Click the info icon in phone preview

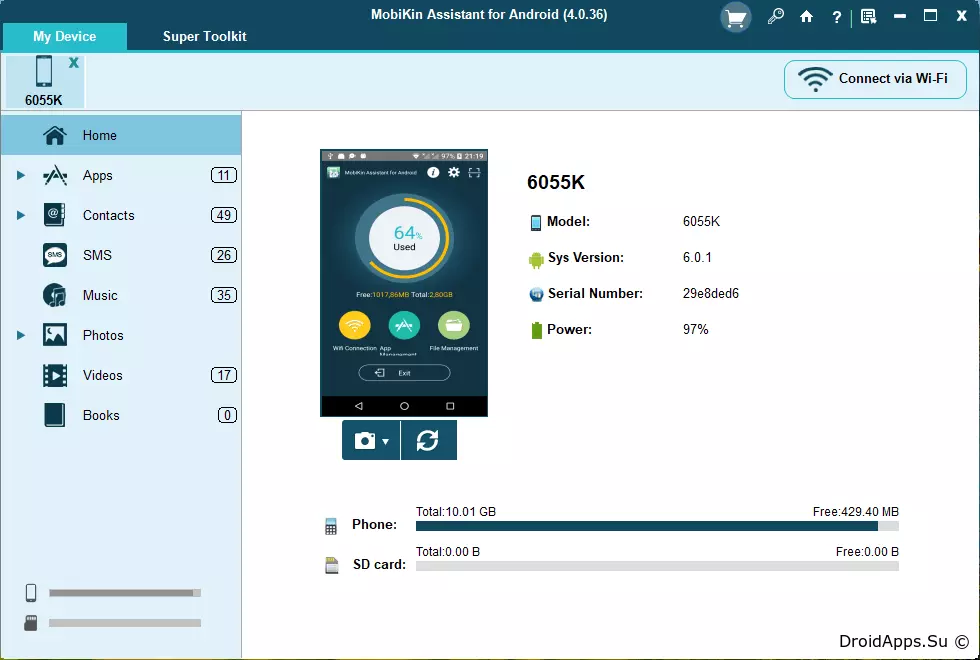(x=433, y=172)
